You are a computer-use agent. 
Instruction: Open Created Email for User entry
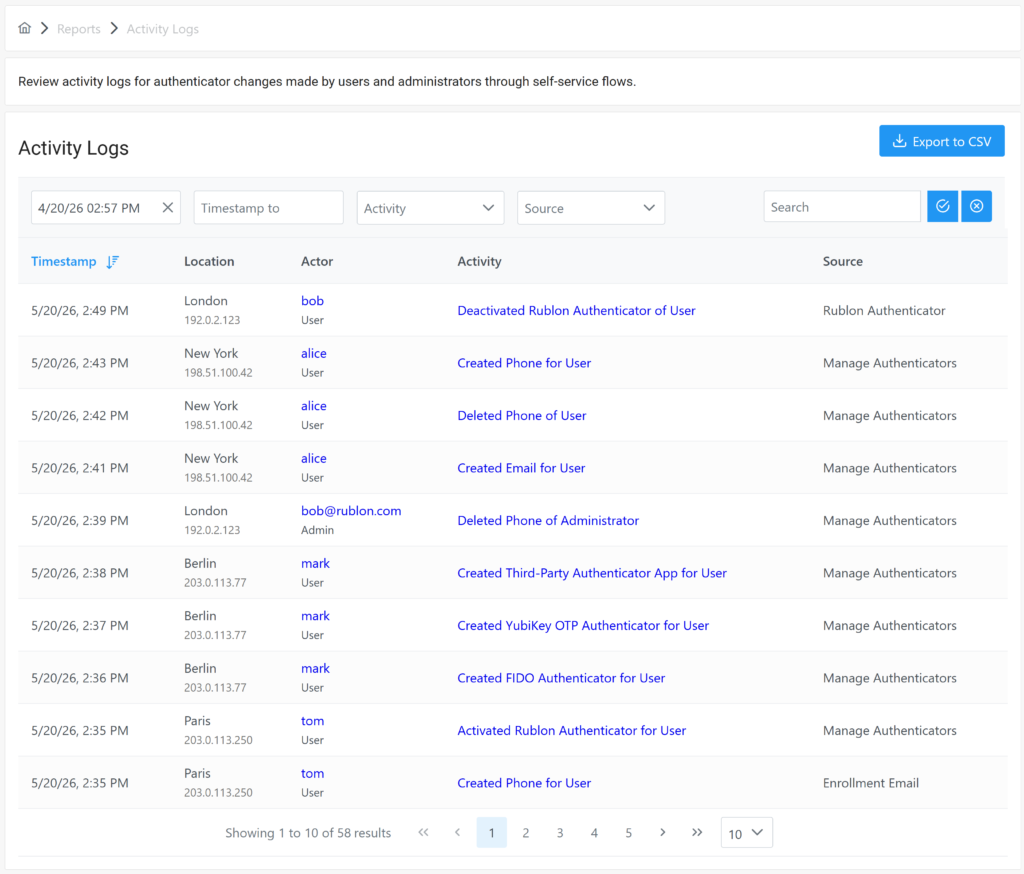pos(521,468)
